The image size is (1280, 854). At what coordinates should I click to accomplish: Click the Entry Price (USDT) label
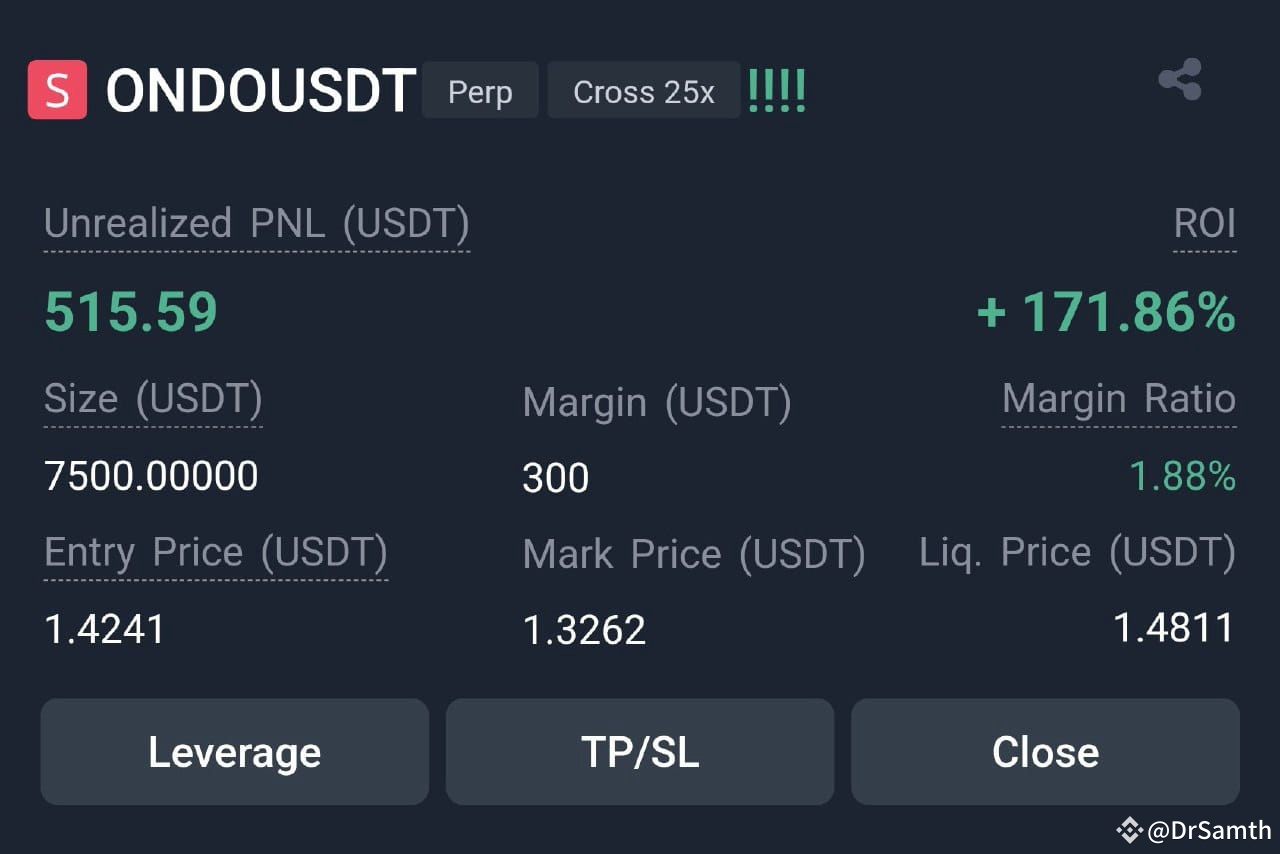(x=214, y=552)
